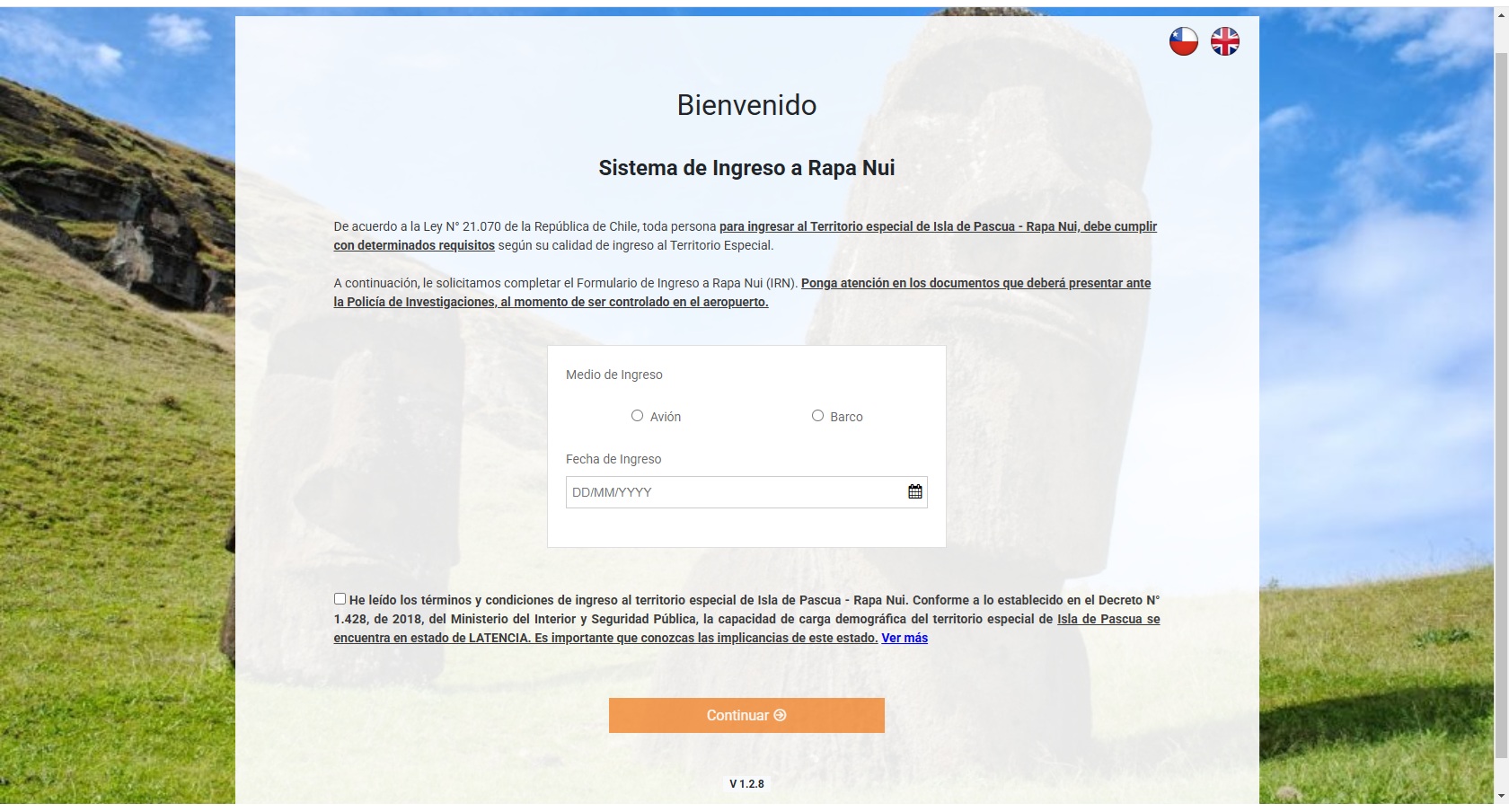Click the 'Bienvenido' heading
1509x812 pixels.
746,105
